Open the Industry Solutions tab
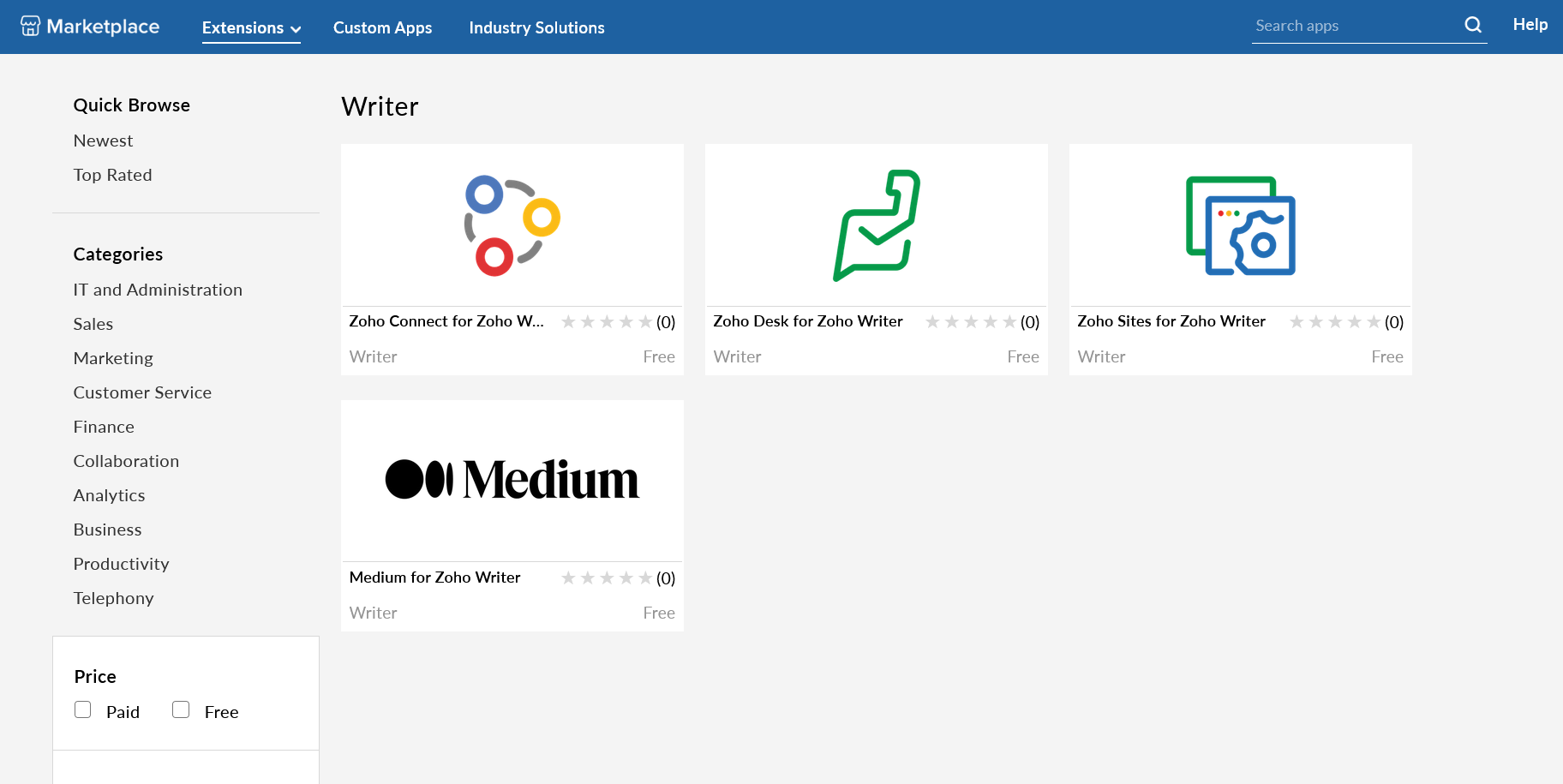The image size is (1563, 784). (x=536, y=28)
